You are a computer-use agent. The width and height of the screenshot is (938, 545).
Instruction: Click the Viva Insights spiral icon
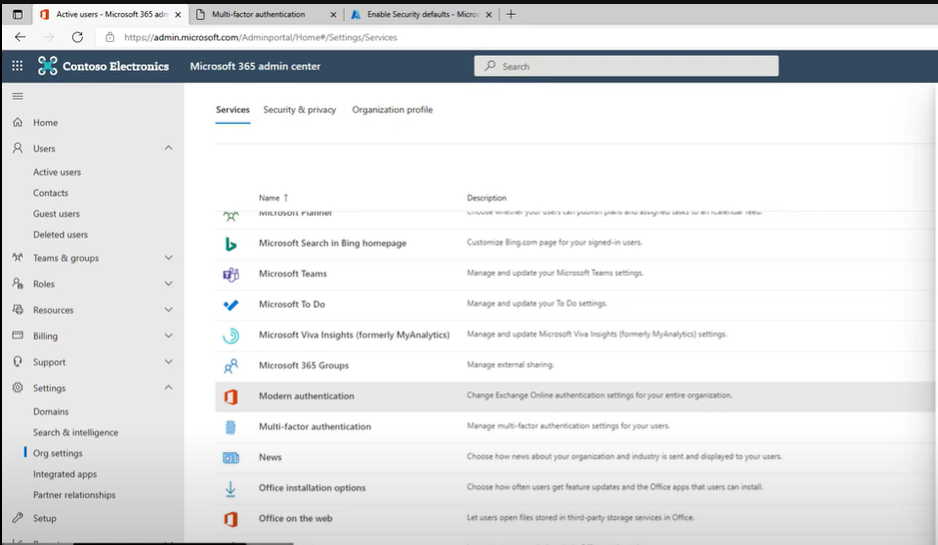click(230, 336)
